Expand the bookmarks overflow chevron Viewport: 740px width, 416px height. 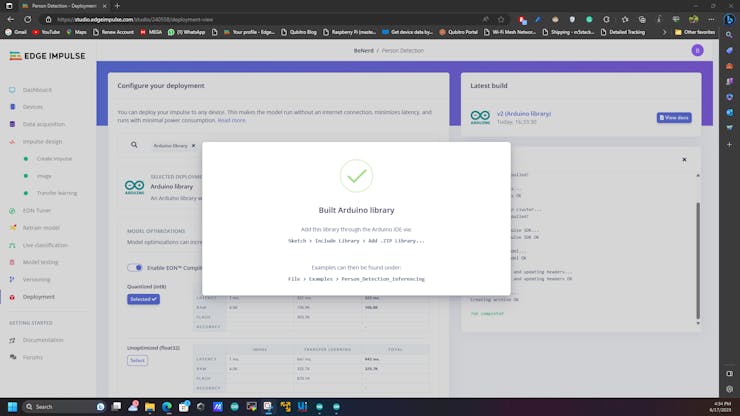664,32
